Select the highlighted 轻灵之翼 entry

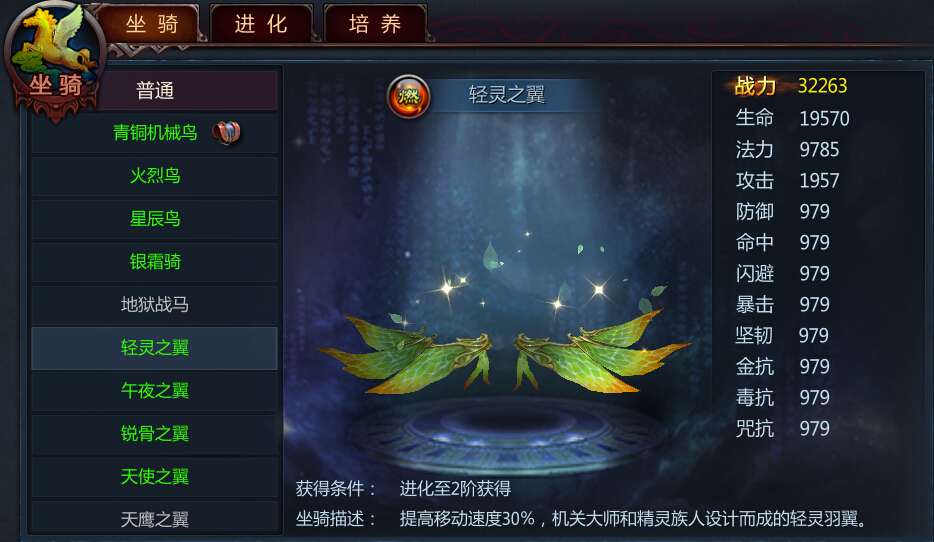point(154,348)
